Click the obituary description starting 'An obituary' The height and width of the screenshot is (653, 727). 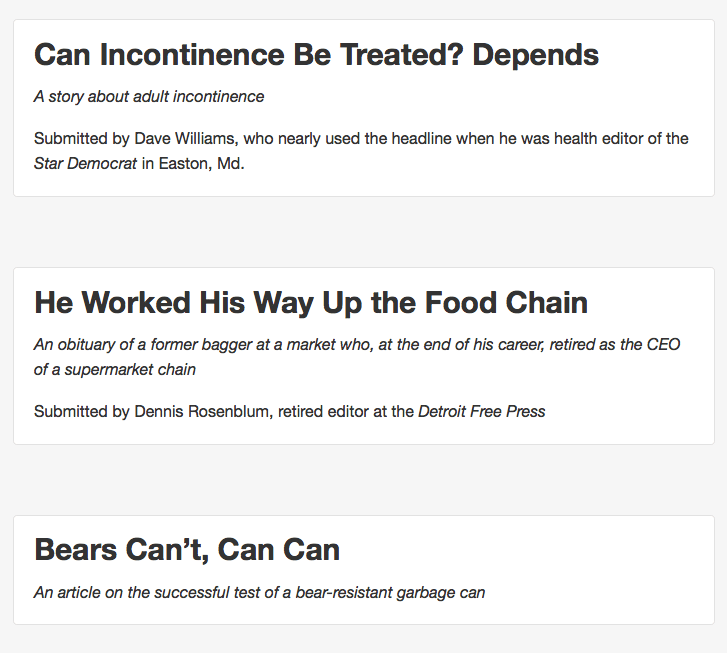coord(357,357)
